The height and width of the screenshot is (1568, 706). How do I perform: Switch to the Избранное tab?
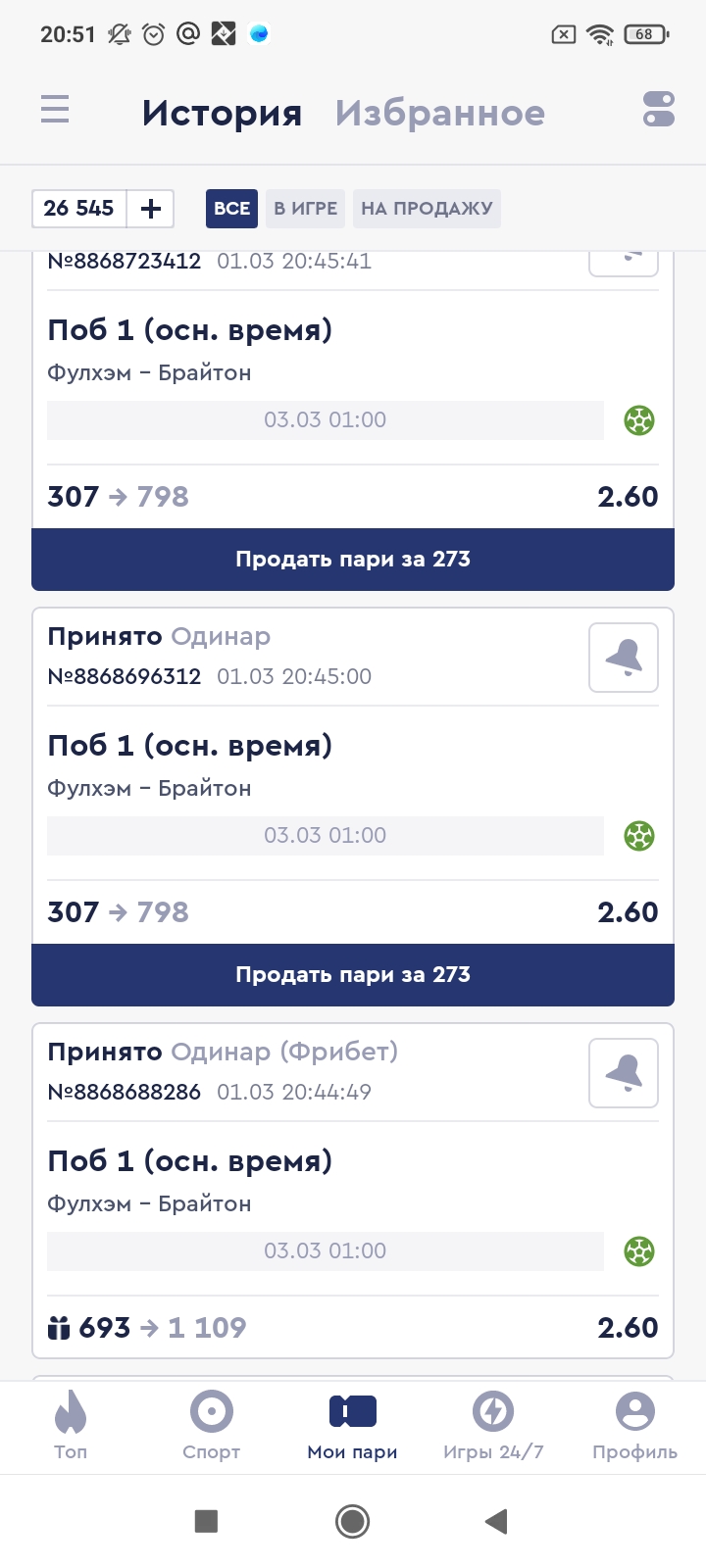439,114
